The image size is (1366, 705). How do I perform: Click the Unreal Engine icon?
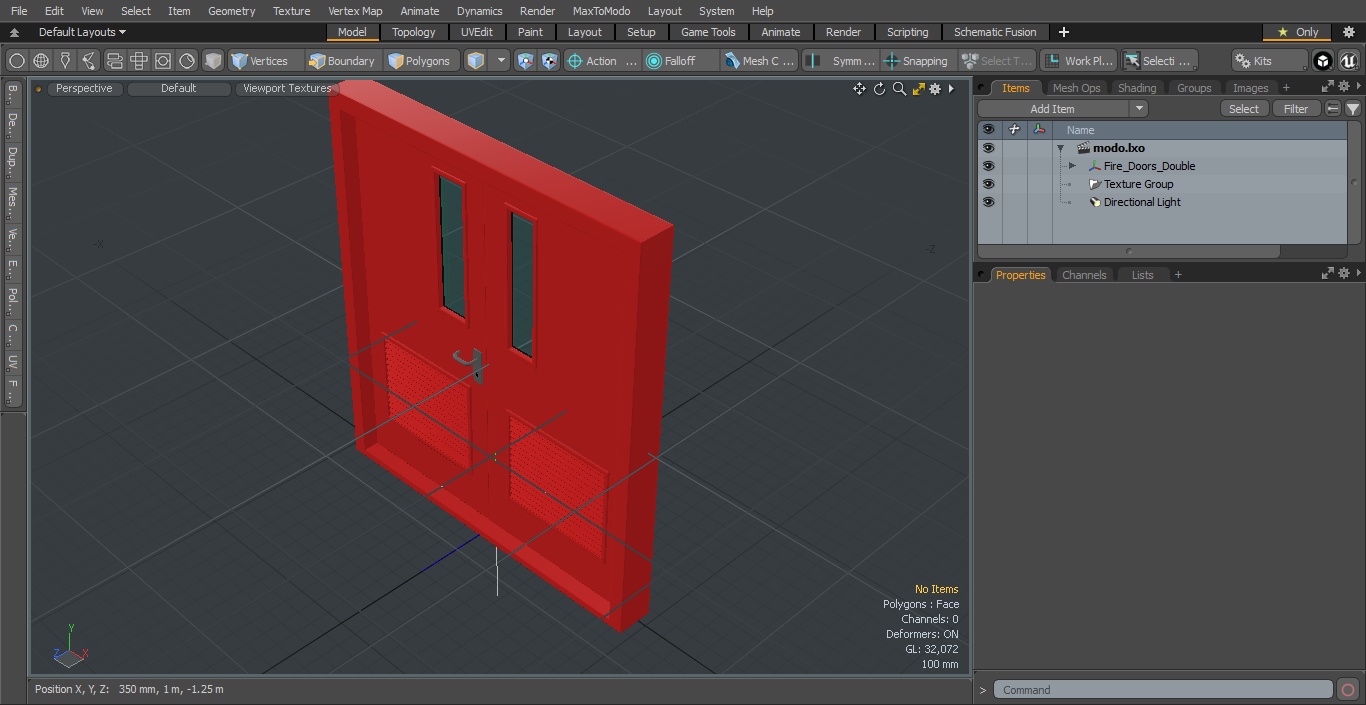pos(1349,61)
